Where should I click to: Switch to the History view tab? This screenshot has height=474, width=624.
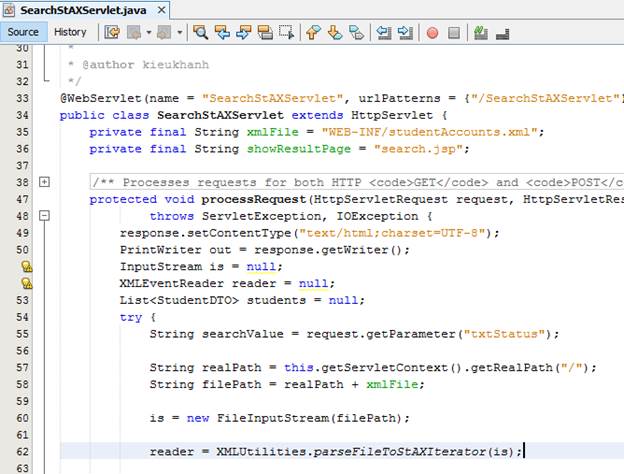(x=70, y=32)
